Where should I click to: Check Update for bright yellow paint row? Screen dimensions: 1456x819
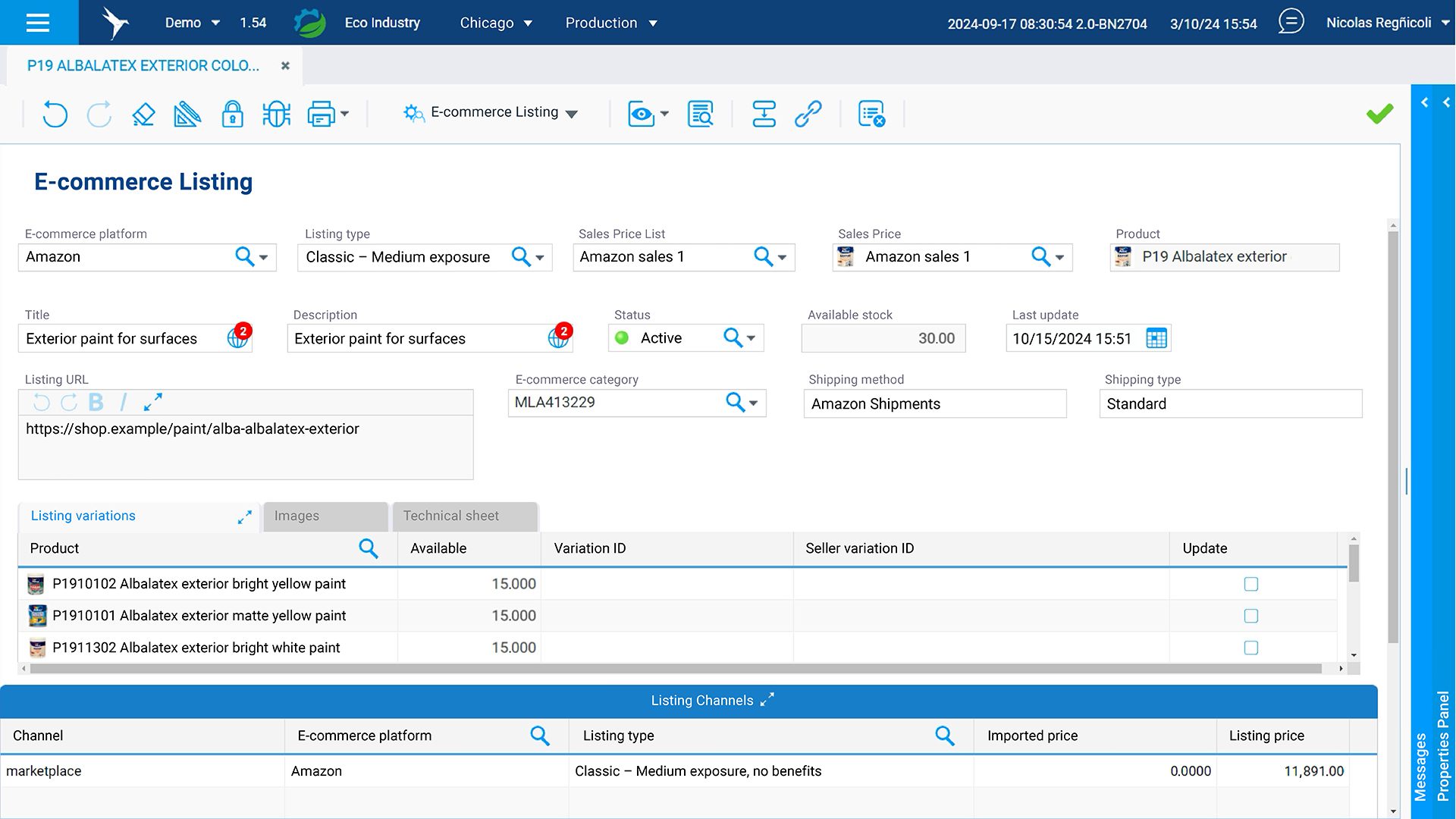coord(1251,584)
